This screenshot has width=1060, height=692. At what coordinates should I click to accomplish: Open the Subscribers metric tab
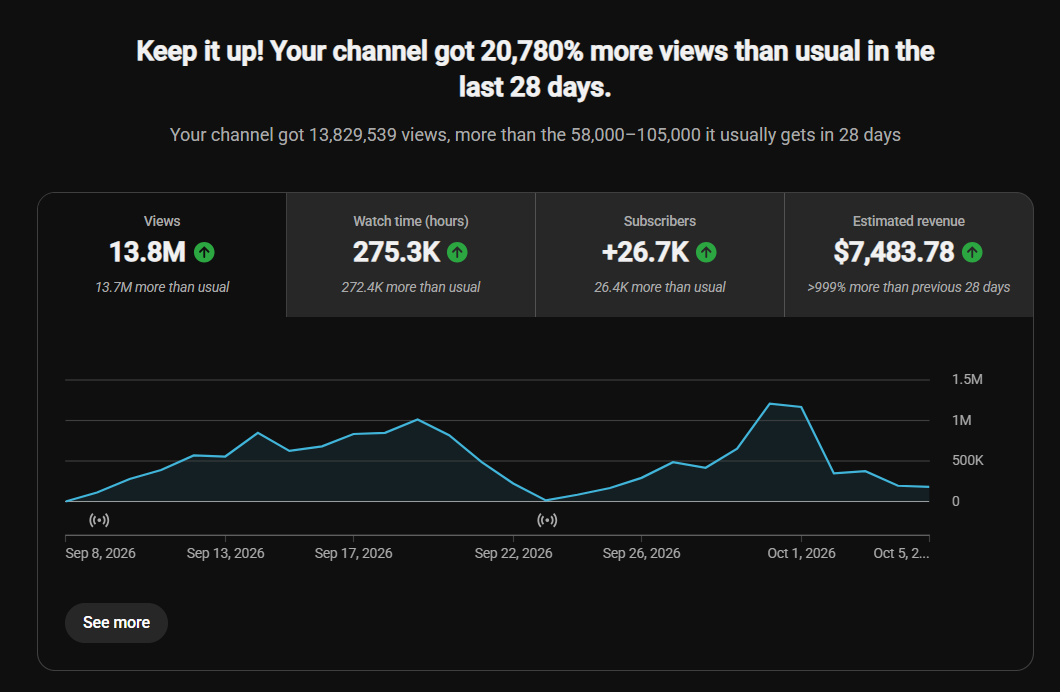pyautogui.click(x=660, y=255)
